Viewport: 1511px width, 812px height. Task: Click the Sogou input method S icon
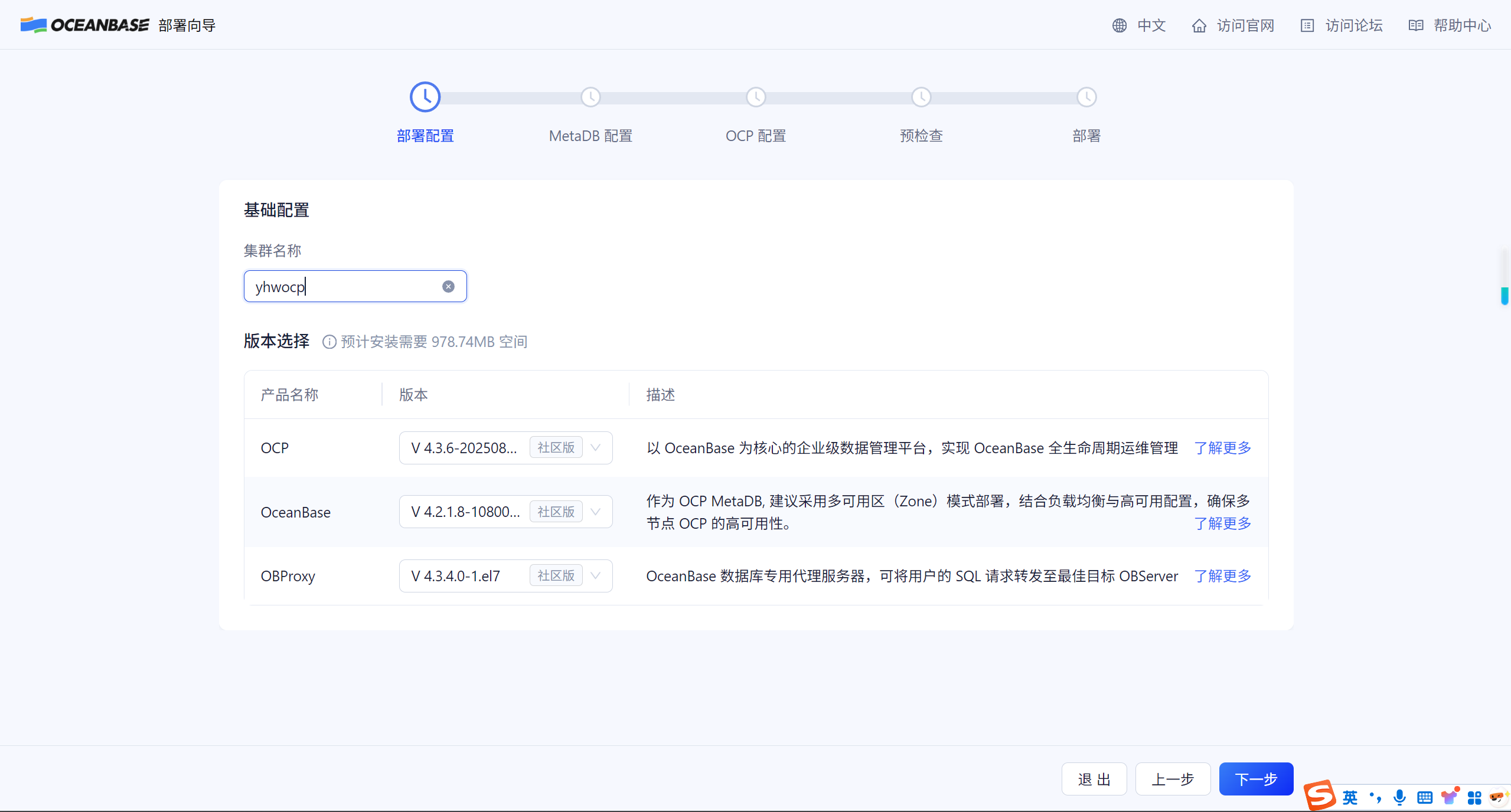click(1319, 795)
